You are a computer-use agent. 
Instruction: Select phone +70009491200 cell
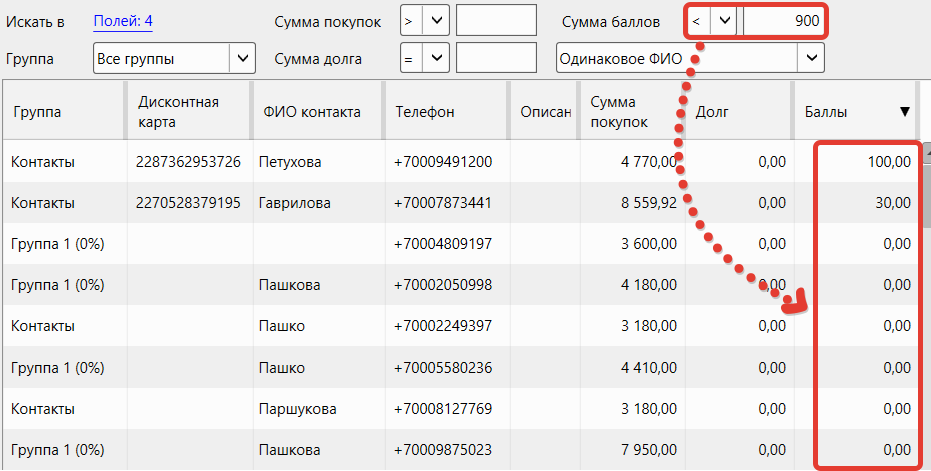pyautogui.click(x=448, y=162)
